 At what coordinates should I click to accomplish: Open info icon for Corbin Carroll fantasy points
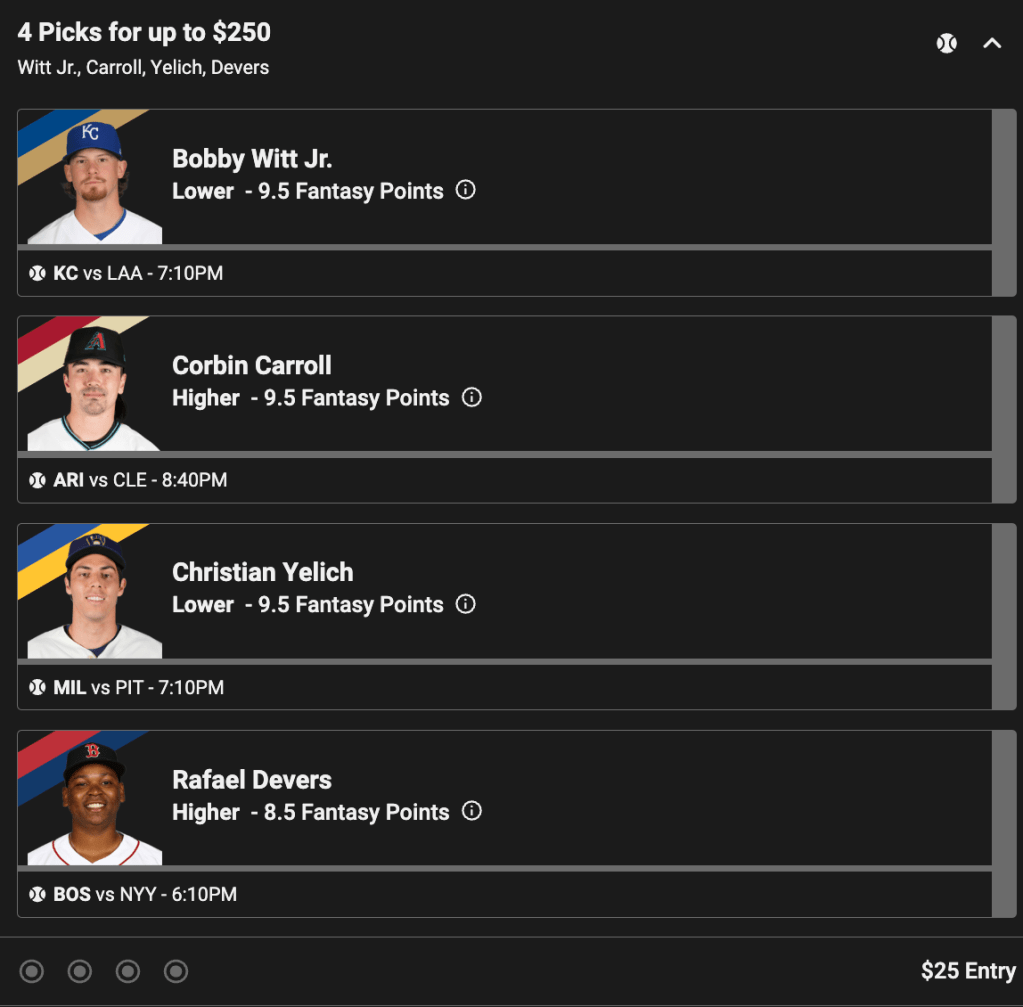[x=472, y=397]
